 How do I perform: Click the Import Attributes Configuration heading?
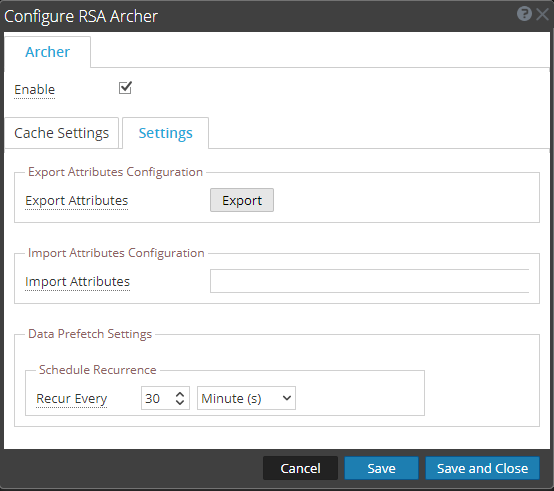click(116, 253)
